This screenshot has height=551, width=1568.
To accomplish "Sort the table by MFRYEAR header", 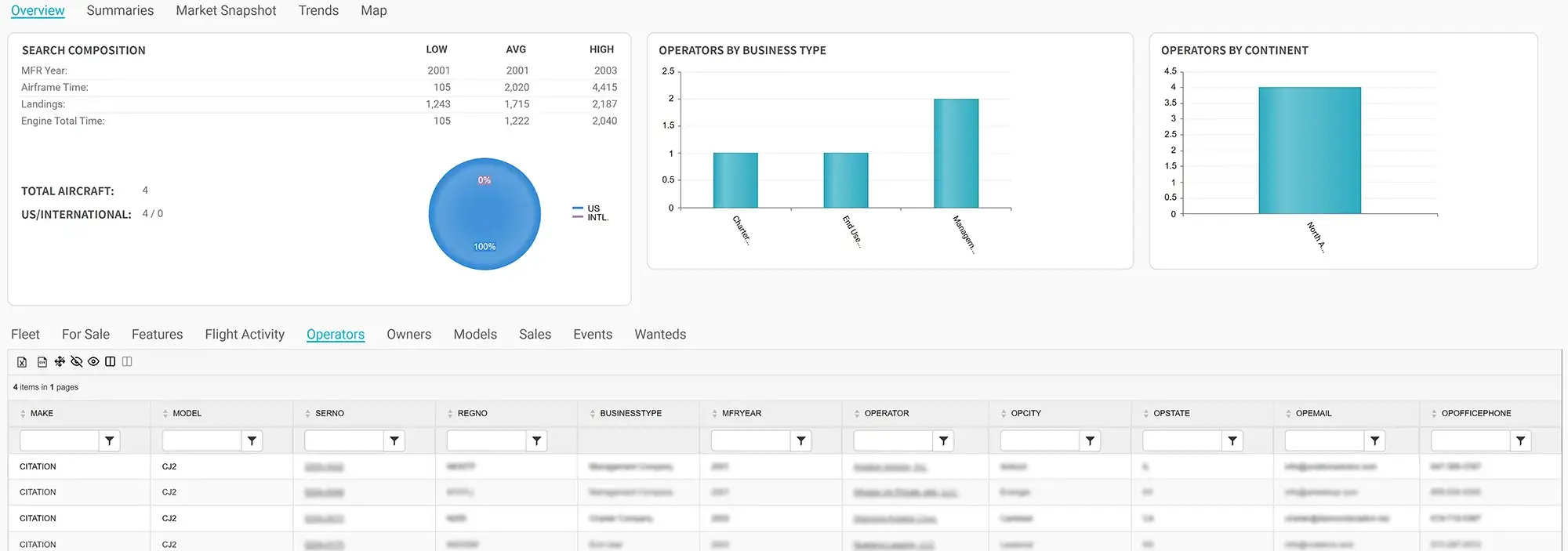I will 741,413.
